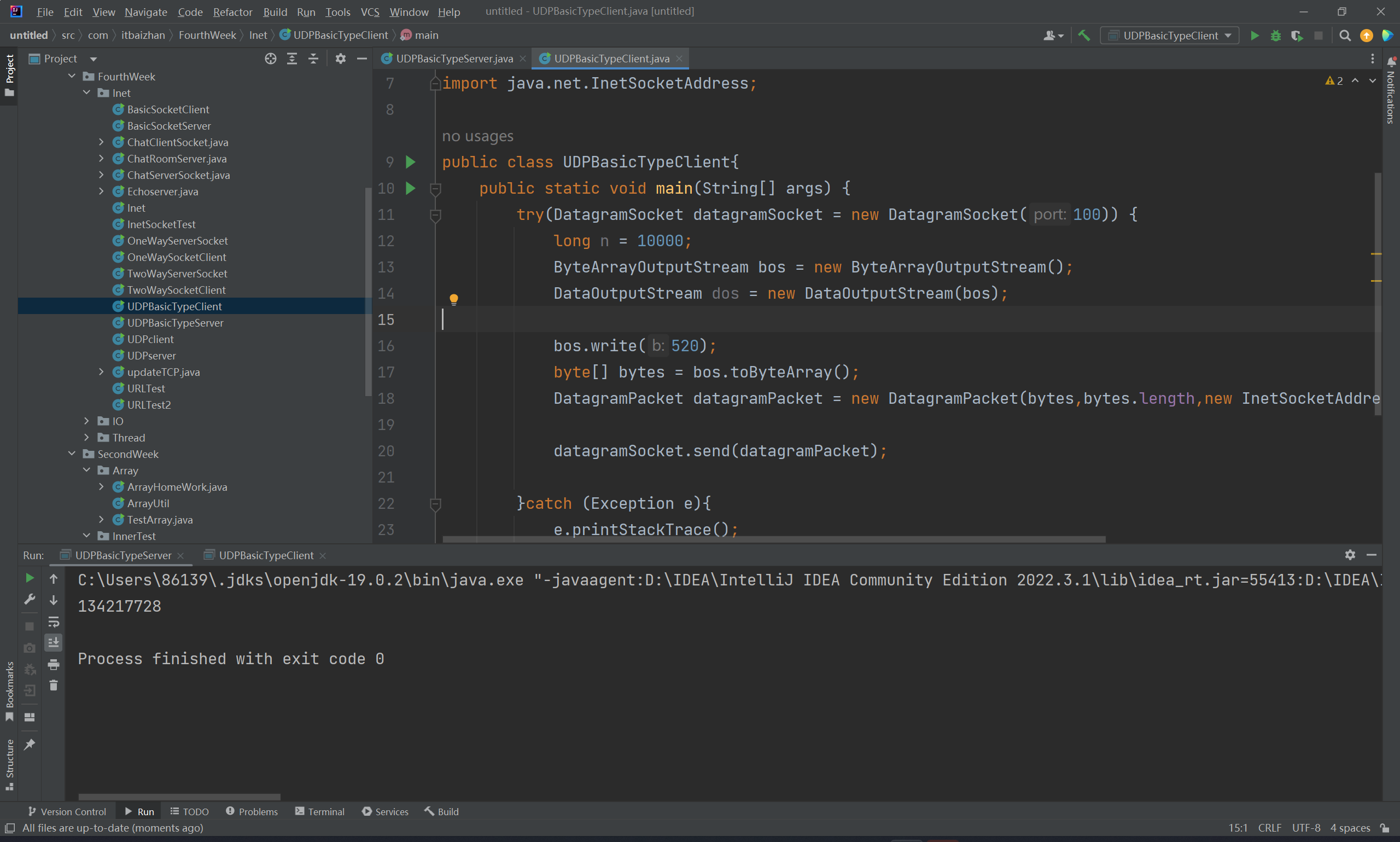Select UDPBasicTypeClient tab in Run panel

[266, 555]
